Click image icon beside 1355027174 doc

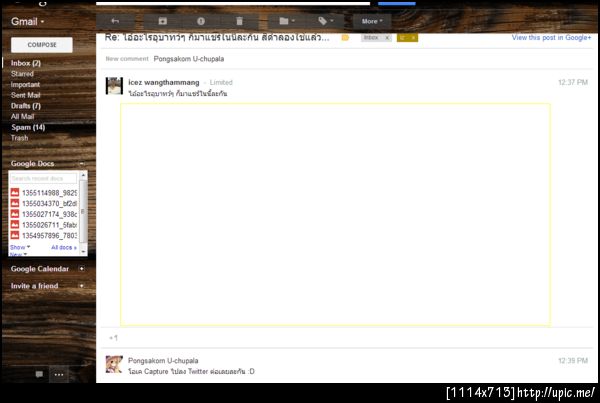[15, 214]
